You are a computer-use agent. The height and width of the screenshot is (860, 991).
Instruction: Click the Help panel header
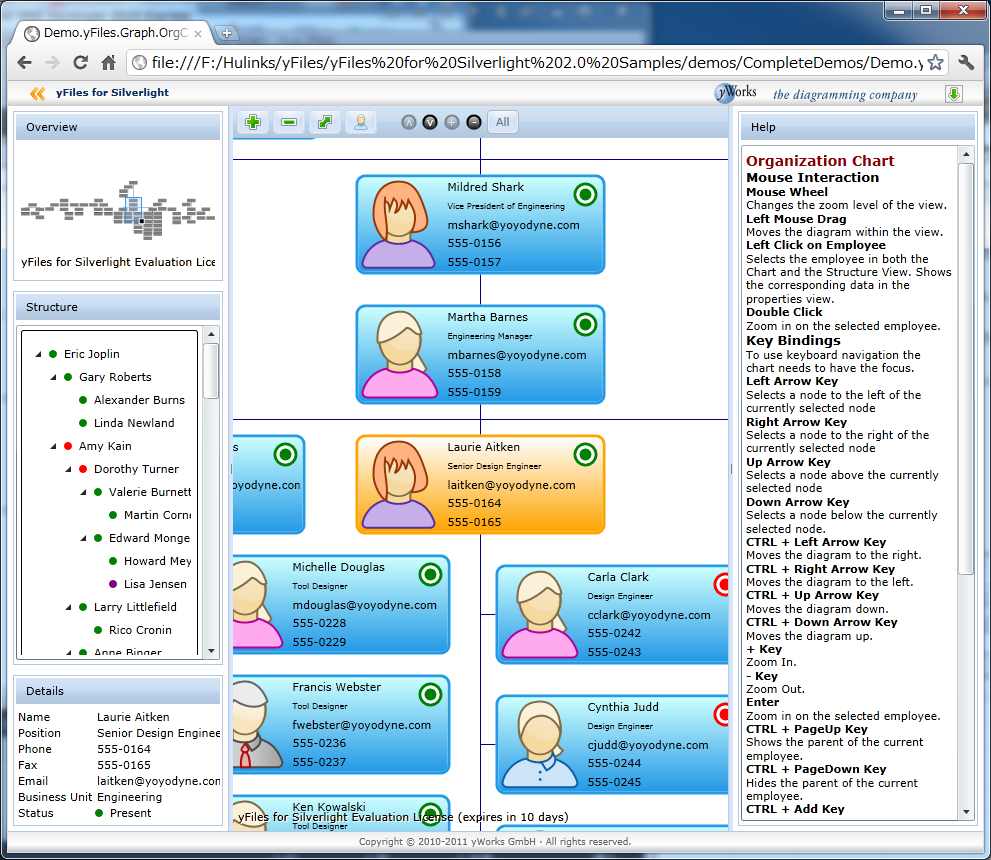tap(858, 127)
